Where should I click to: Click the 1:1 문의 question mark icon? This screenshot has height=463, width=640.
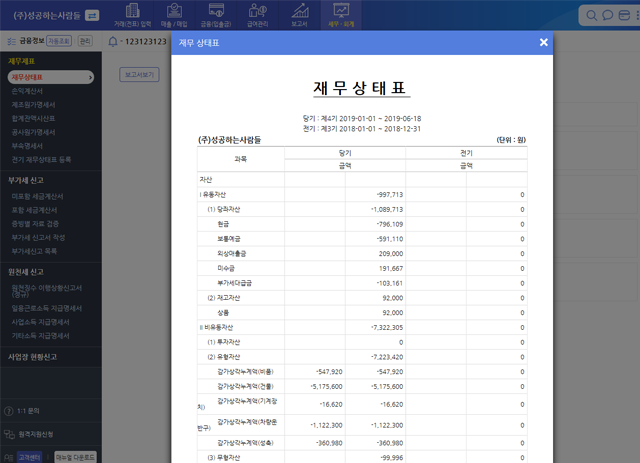coord(9,411)
